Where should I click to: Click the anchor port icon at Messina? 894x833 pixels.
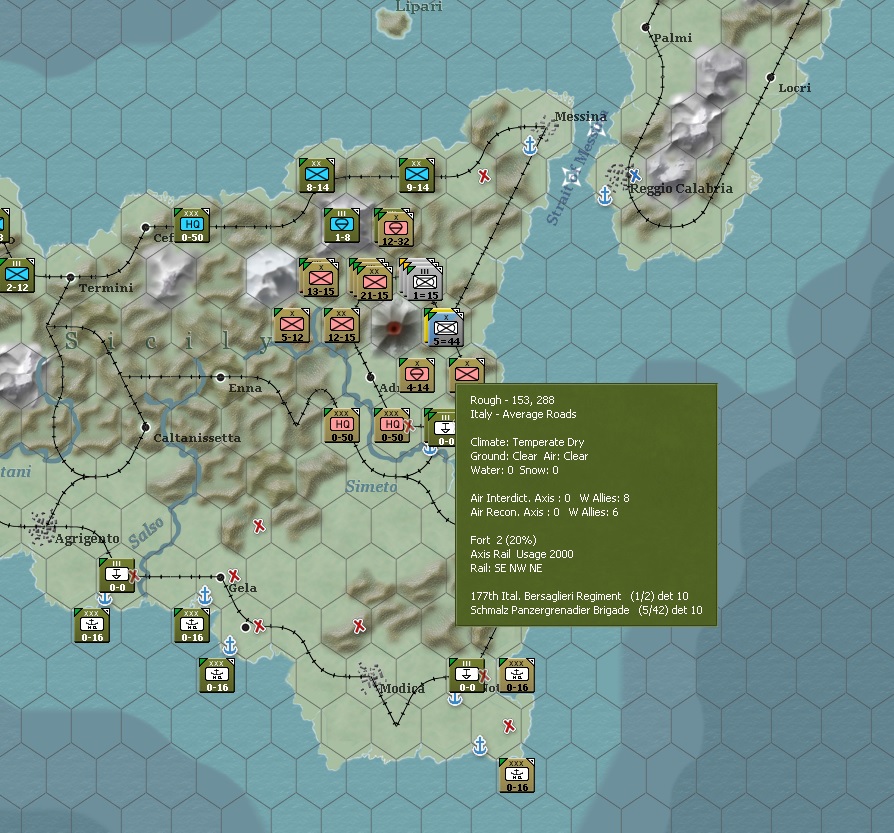(530, 145)
